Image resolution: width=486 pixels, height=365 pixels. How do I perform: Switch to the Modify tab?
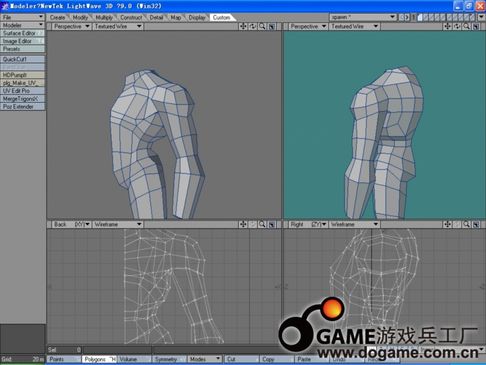coord(80,17)
